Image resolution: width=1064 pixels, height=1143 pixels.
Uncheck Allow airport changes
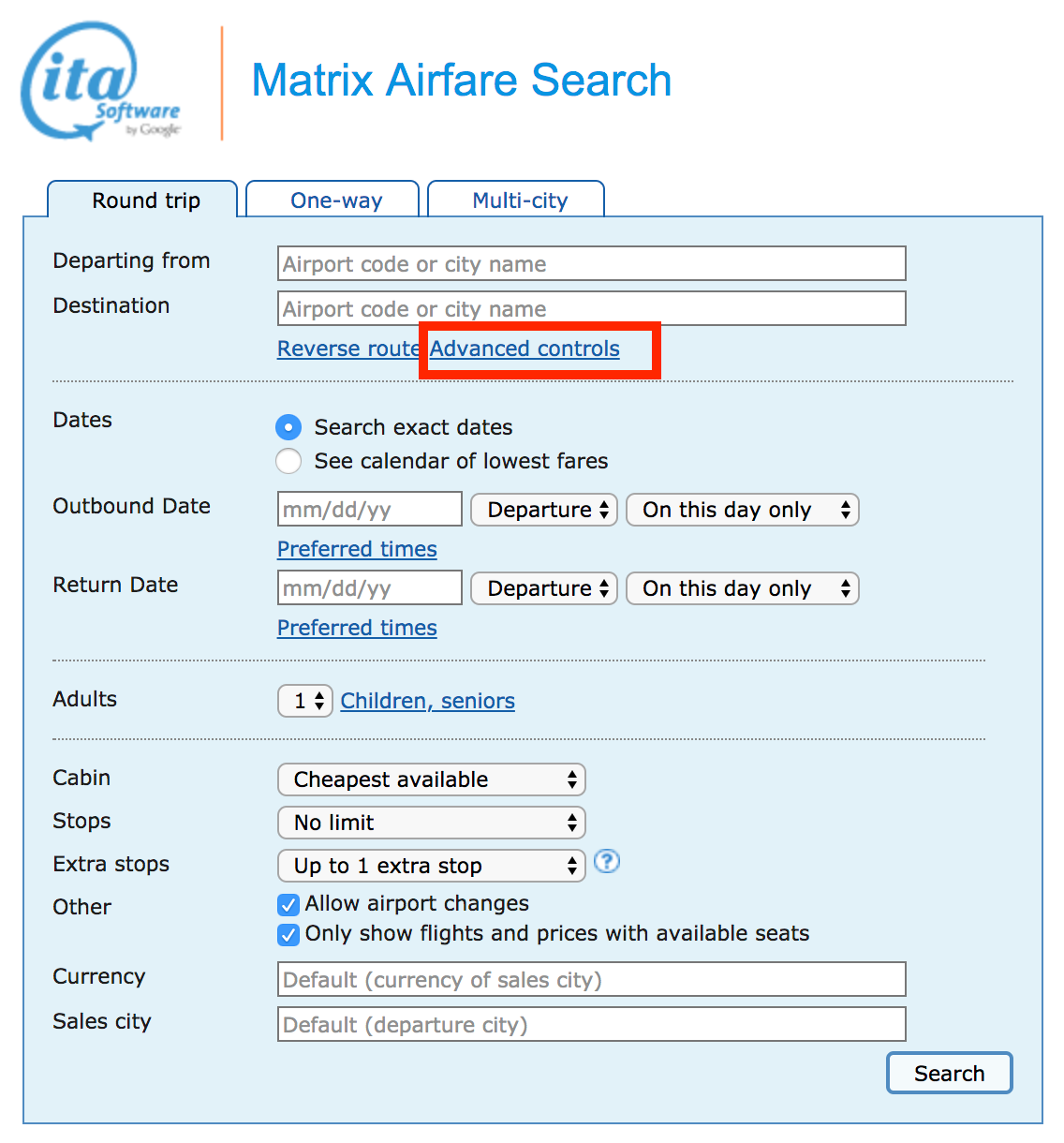click(288, 904)
